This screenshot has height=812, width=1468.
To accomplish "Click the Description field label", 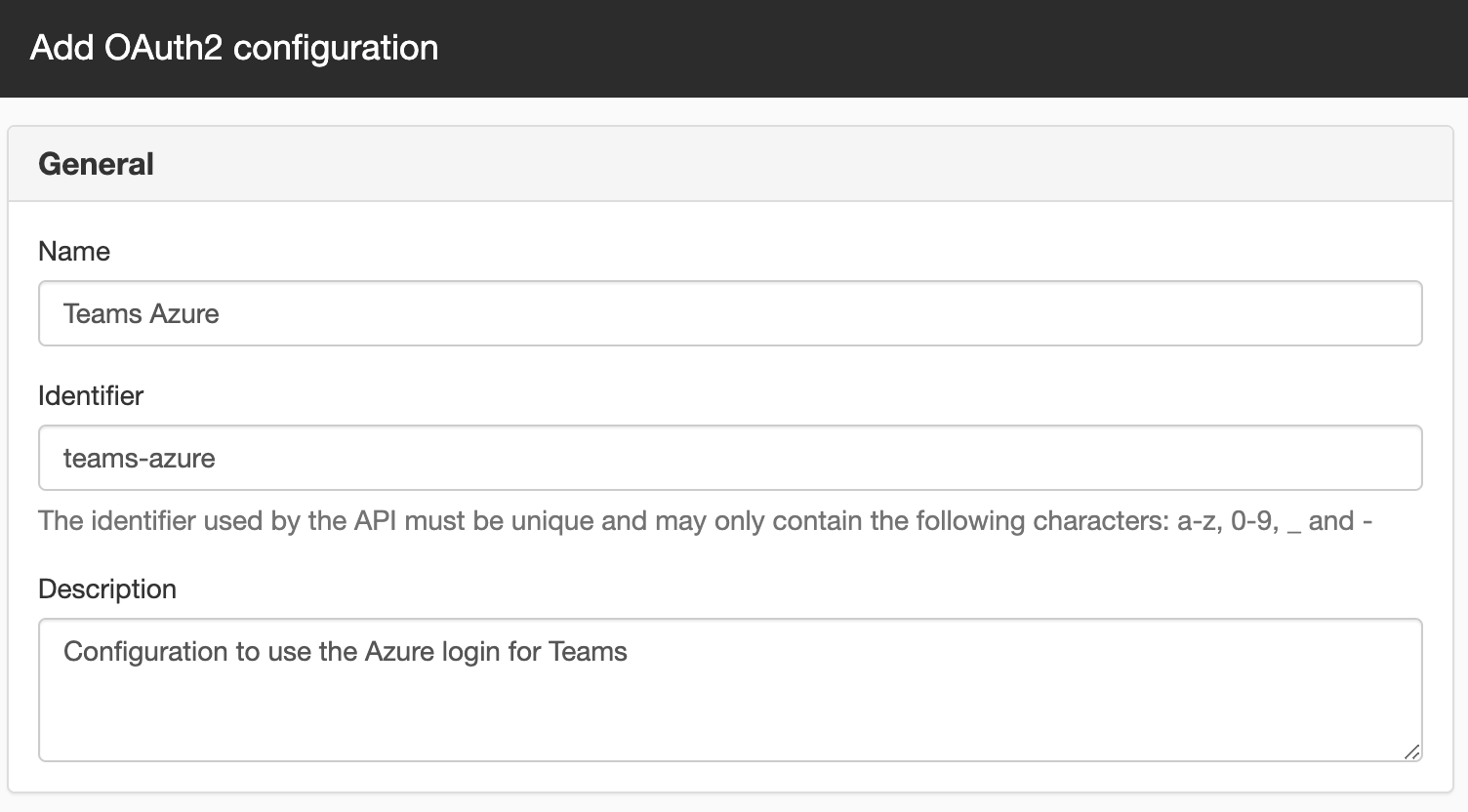I will (x=107, y=589).
